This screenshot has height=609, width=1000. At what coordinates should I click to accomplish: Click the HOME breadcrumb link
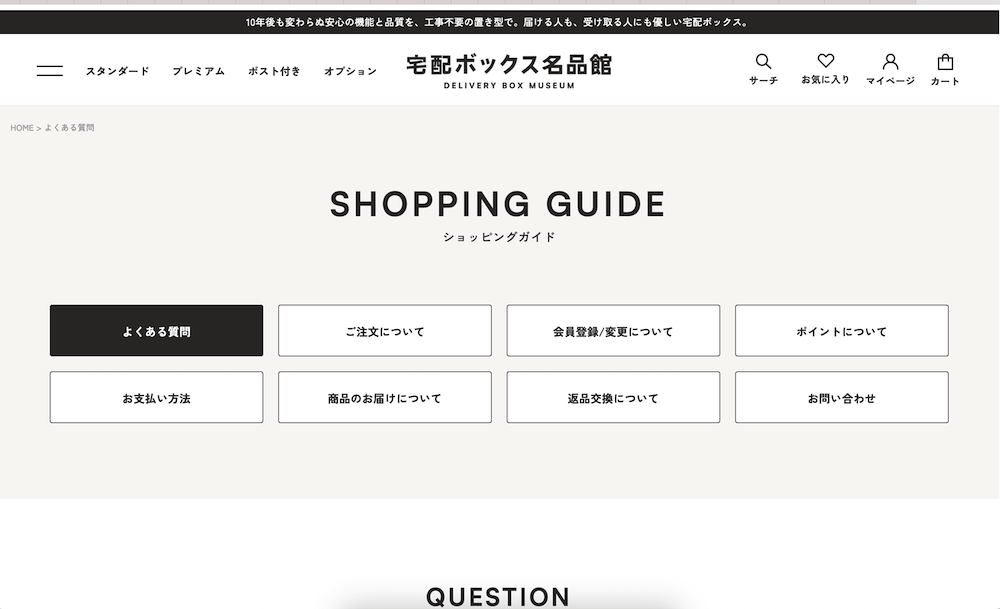(22, 128)
